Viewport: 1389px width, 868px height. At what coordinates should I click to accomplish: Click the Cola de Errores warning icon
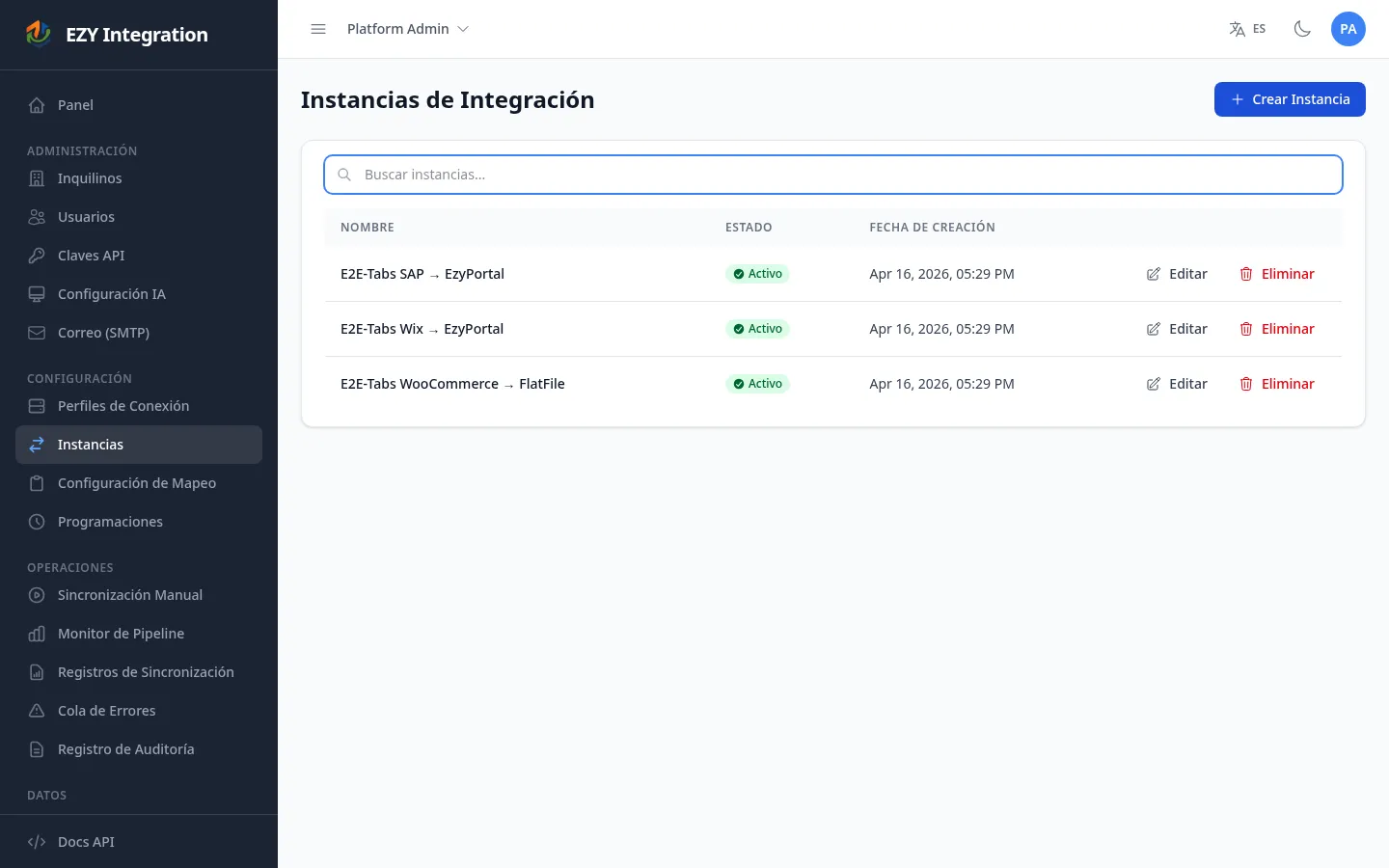coord(37,711)
